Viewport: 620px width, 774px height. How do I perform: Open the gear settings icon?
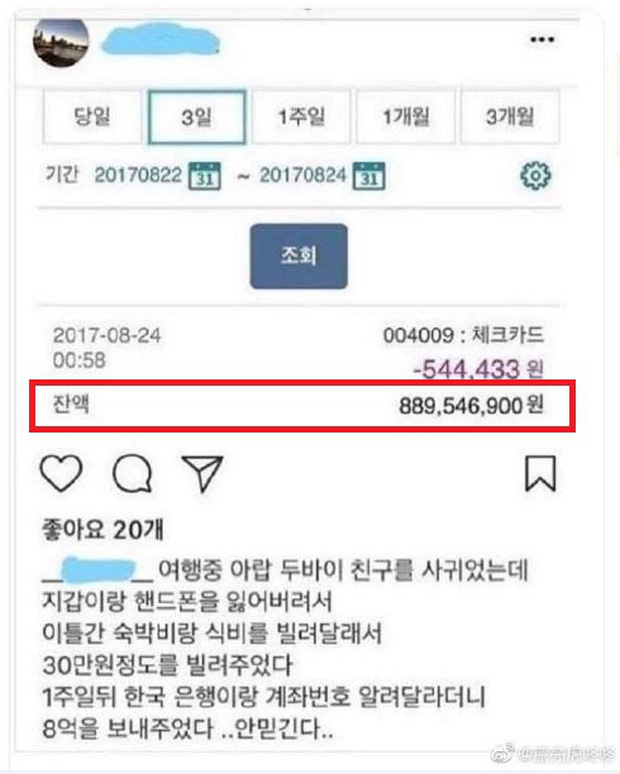pos(536,175)
